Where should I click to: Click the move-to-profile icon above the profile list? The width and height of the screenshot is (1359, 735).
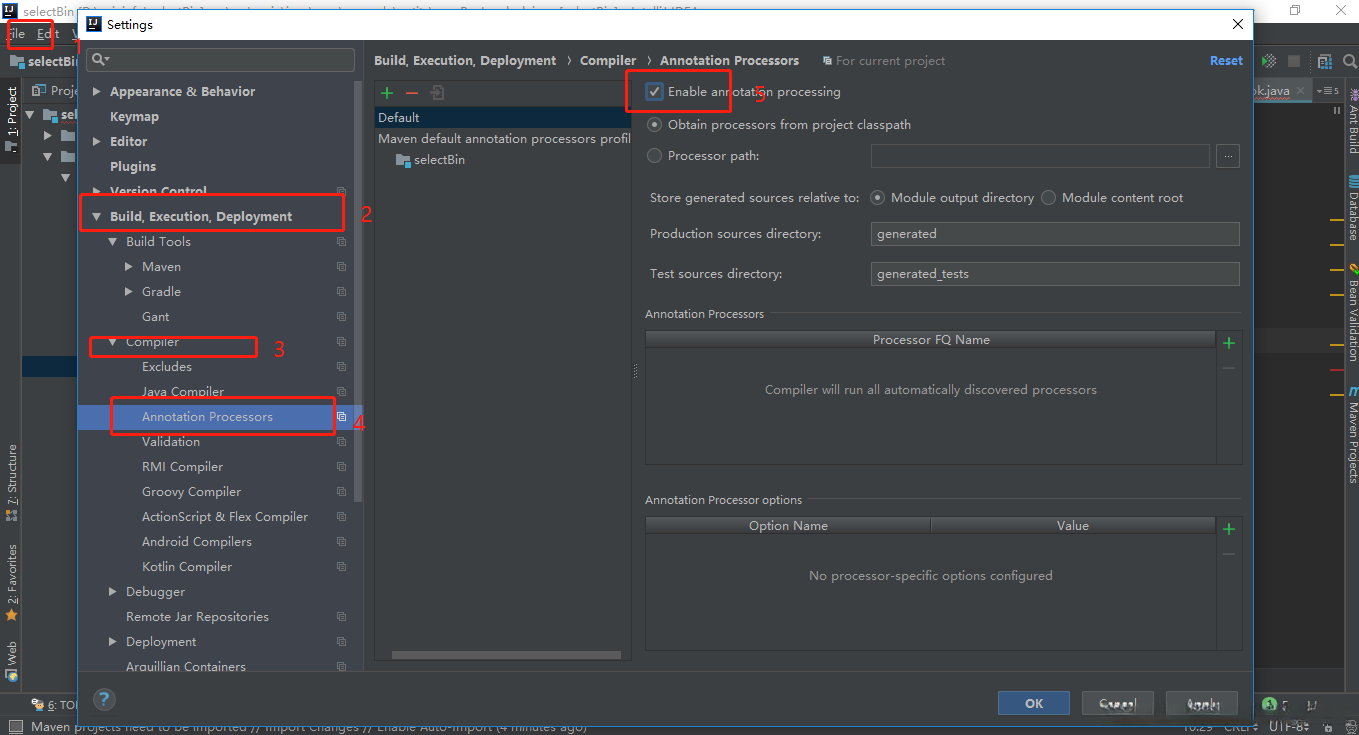coord(437,93)
